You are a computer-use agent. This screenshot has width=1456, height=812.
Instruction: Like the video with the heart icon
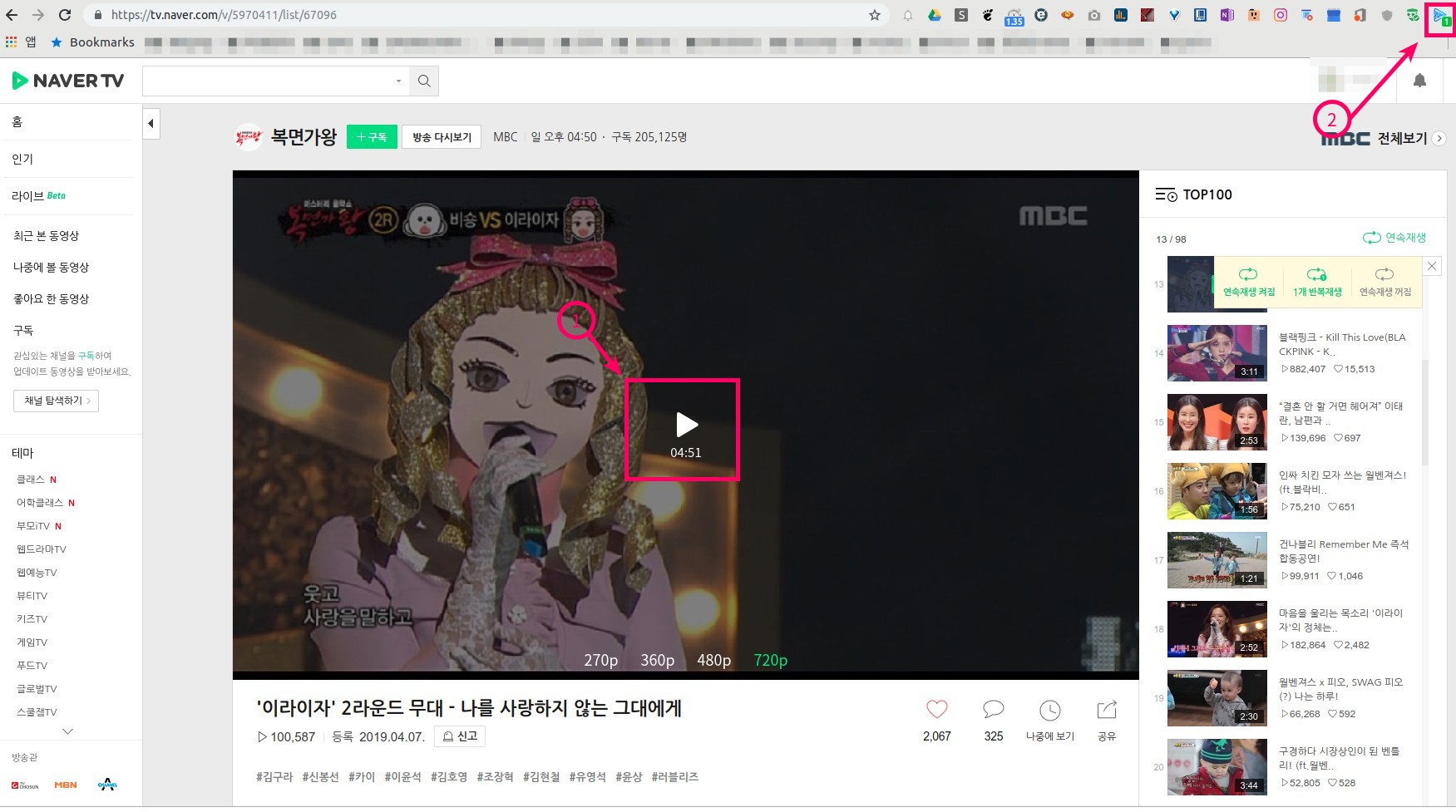[937, 710]
